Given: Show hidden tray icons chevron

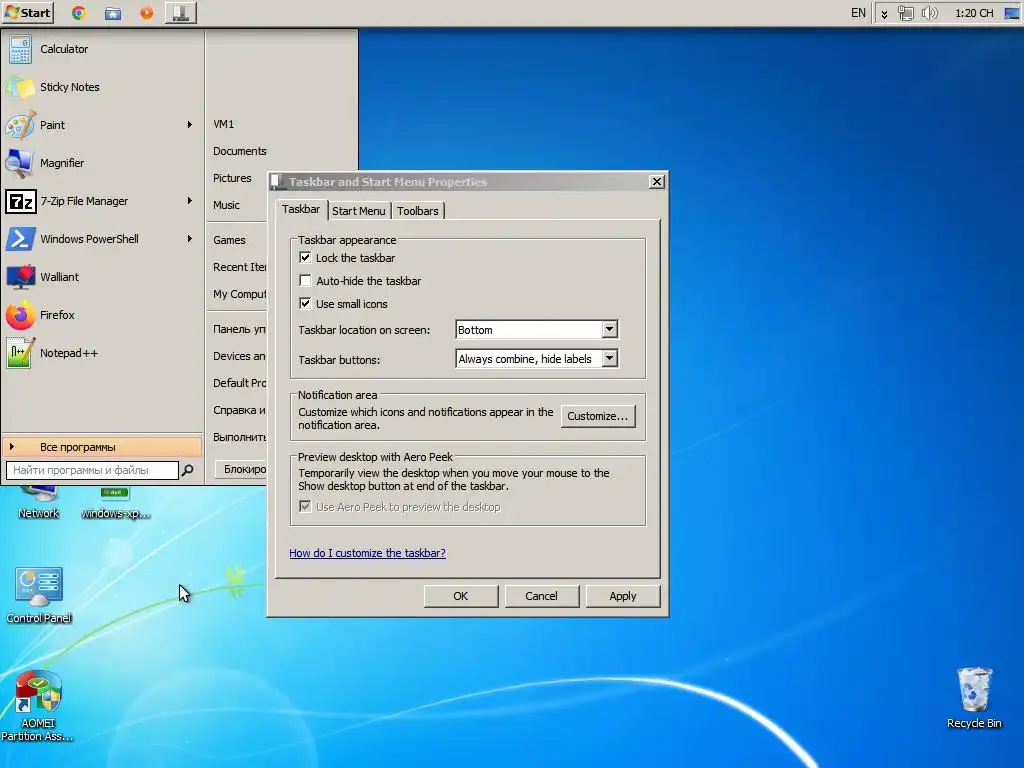Looking at the screenshot, I should [884, 14].
